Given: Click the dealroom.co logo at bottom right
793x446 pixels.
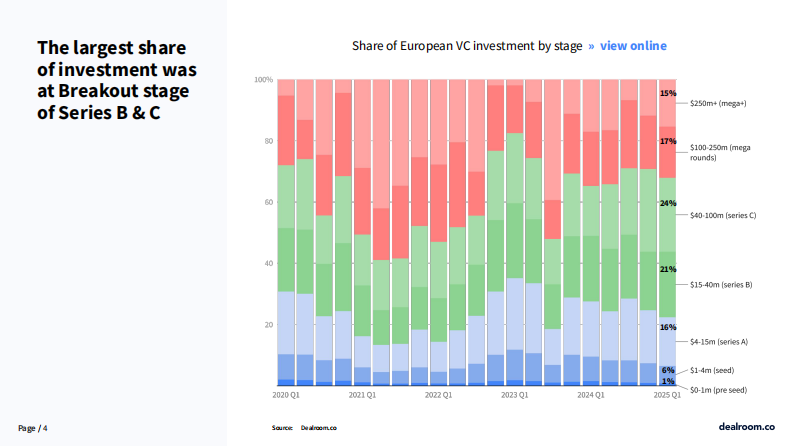Looking at the screenshot, I should pyautogui.click(x=747, y=427).
